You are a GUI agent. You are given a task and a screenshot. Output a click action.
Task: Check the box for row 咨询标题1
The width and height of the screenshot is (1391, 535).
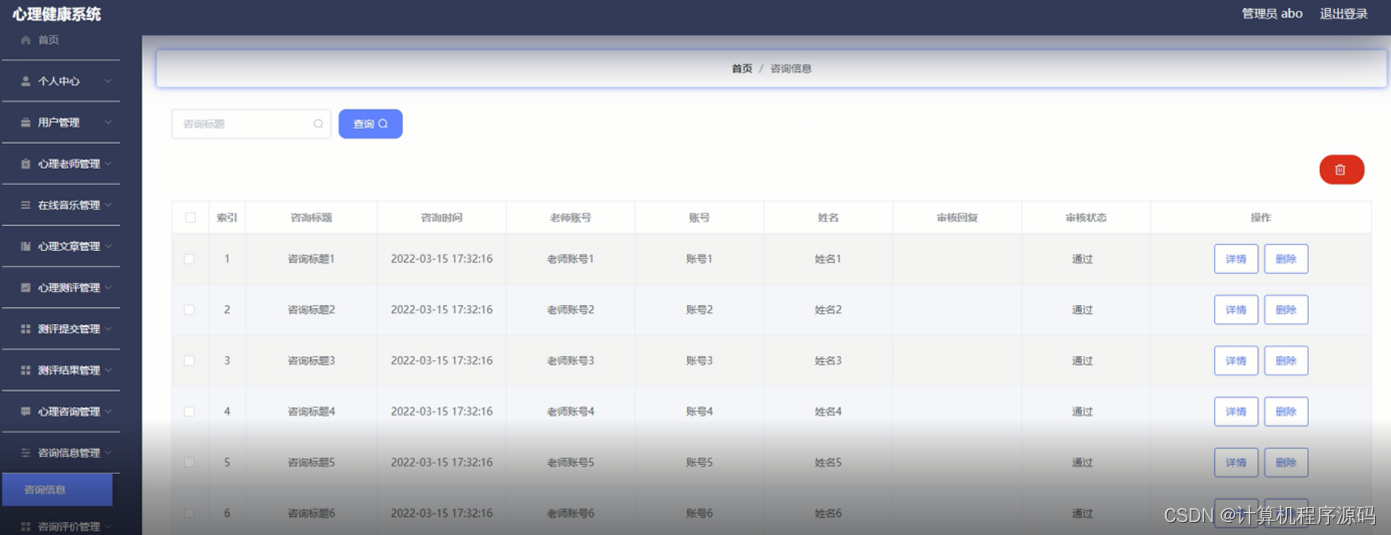pyautogui.click(x=190, y=259)
